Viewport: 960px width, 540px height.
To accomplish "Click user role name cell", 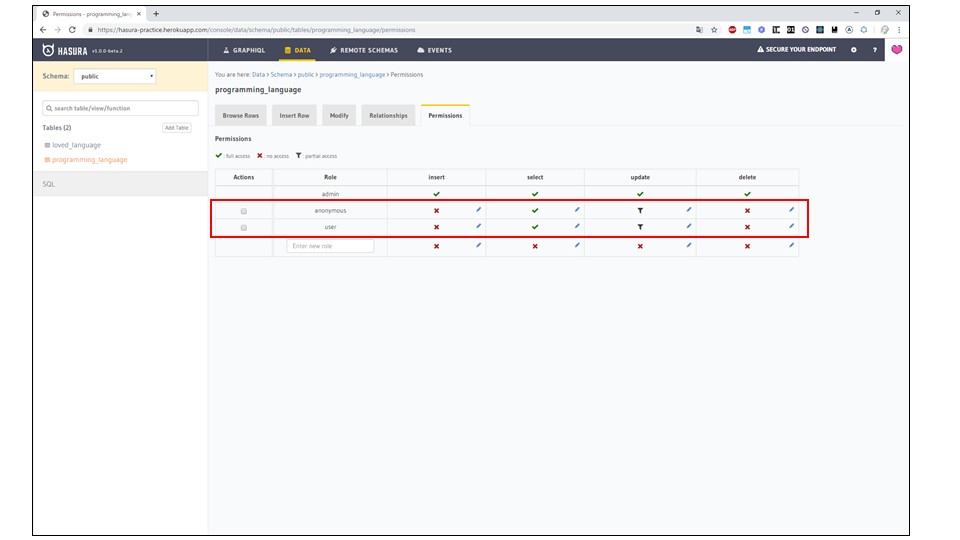I will 330,227.
